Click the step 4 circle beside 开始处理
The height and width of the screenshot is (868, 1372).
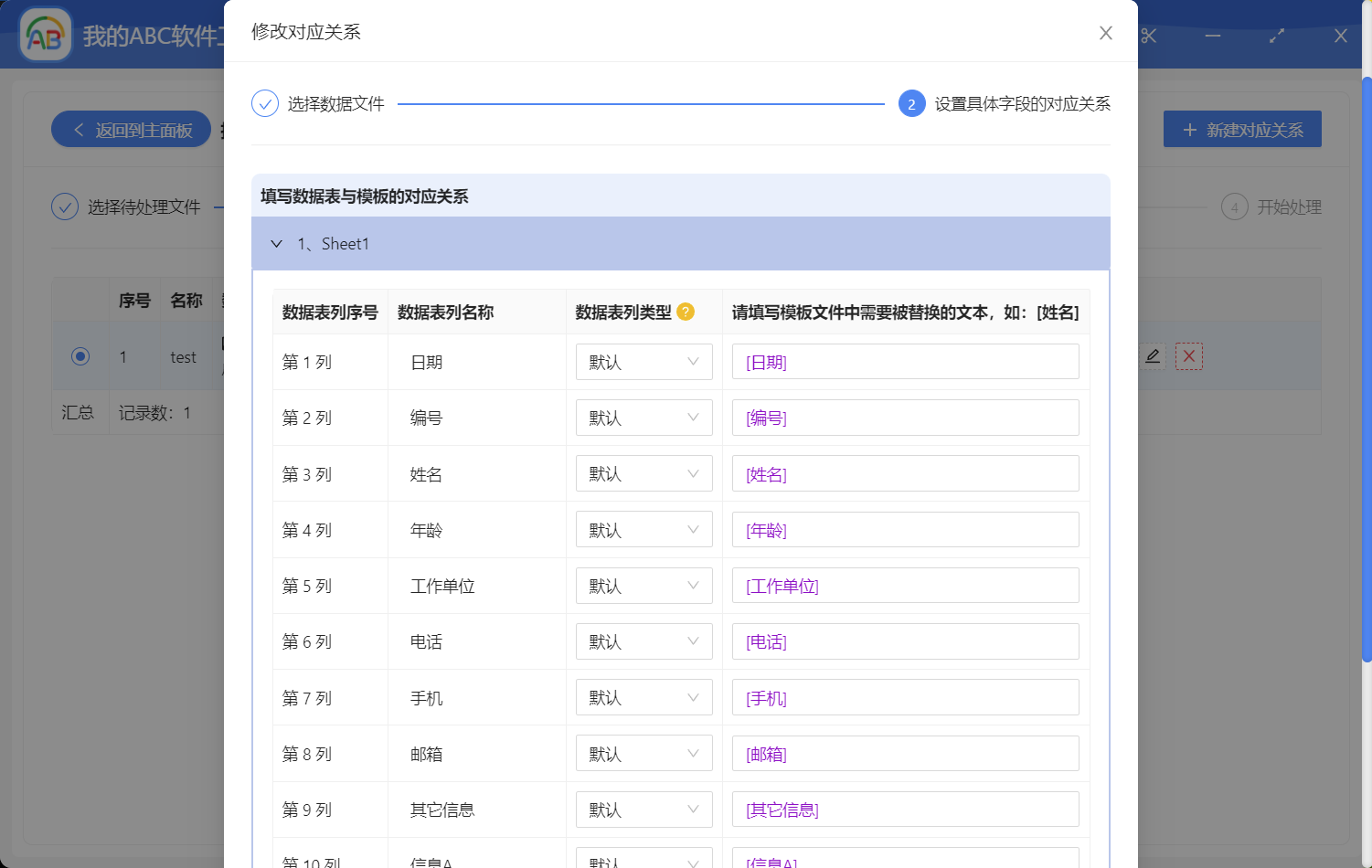click(x=1234, y=206)
